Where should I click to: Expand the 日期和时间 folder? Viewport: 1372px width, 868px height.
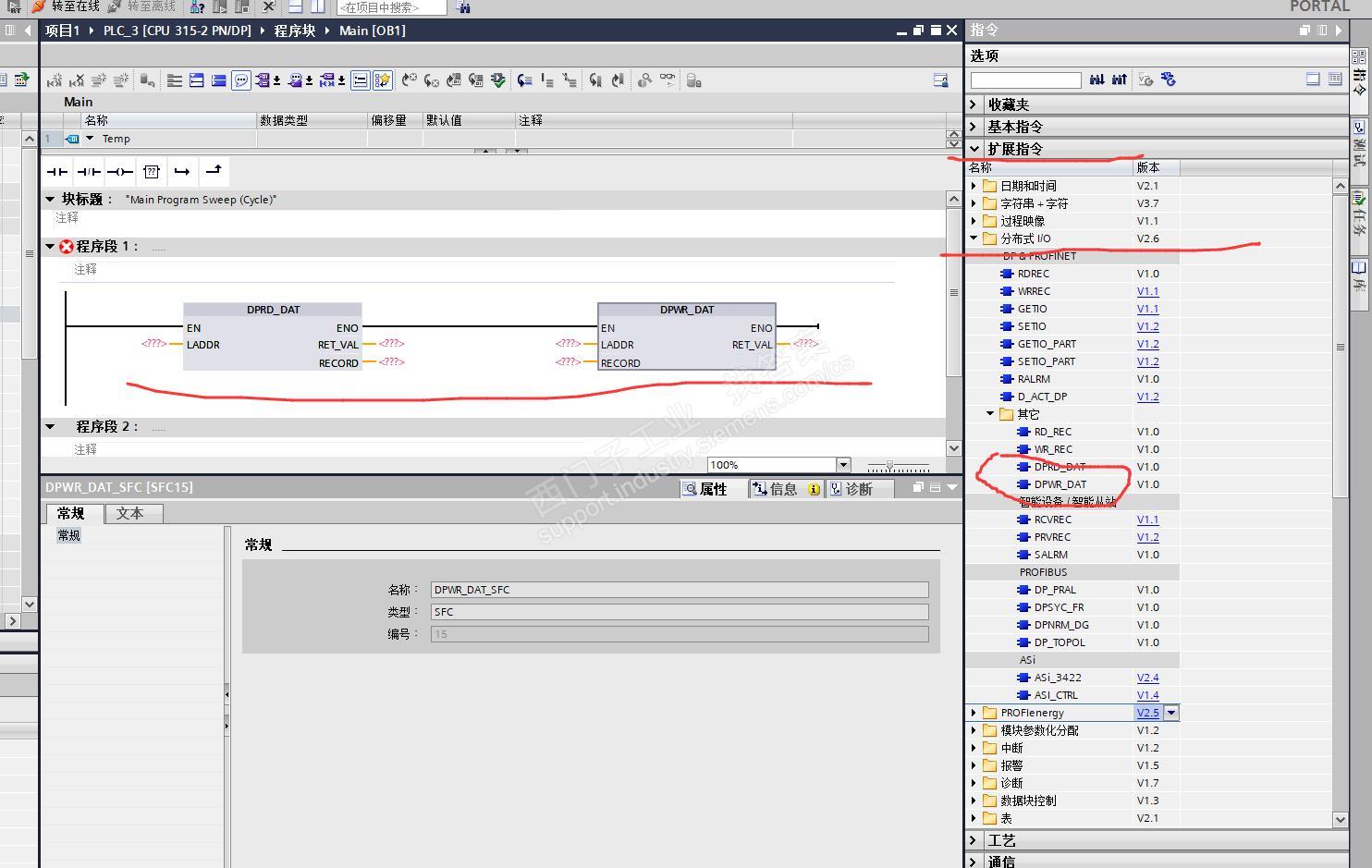pos(974,186)
